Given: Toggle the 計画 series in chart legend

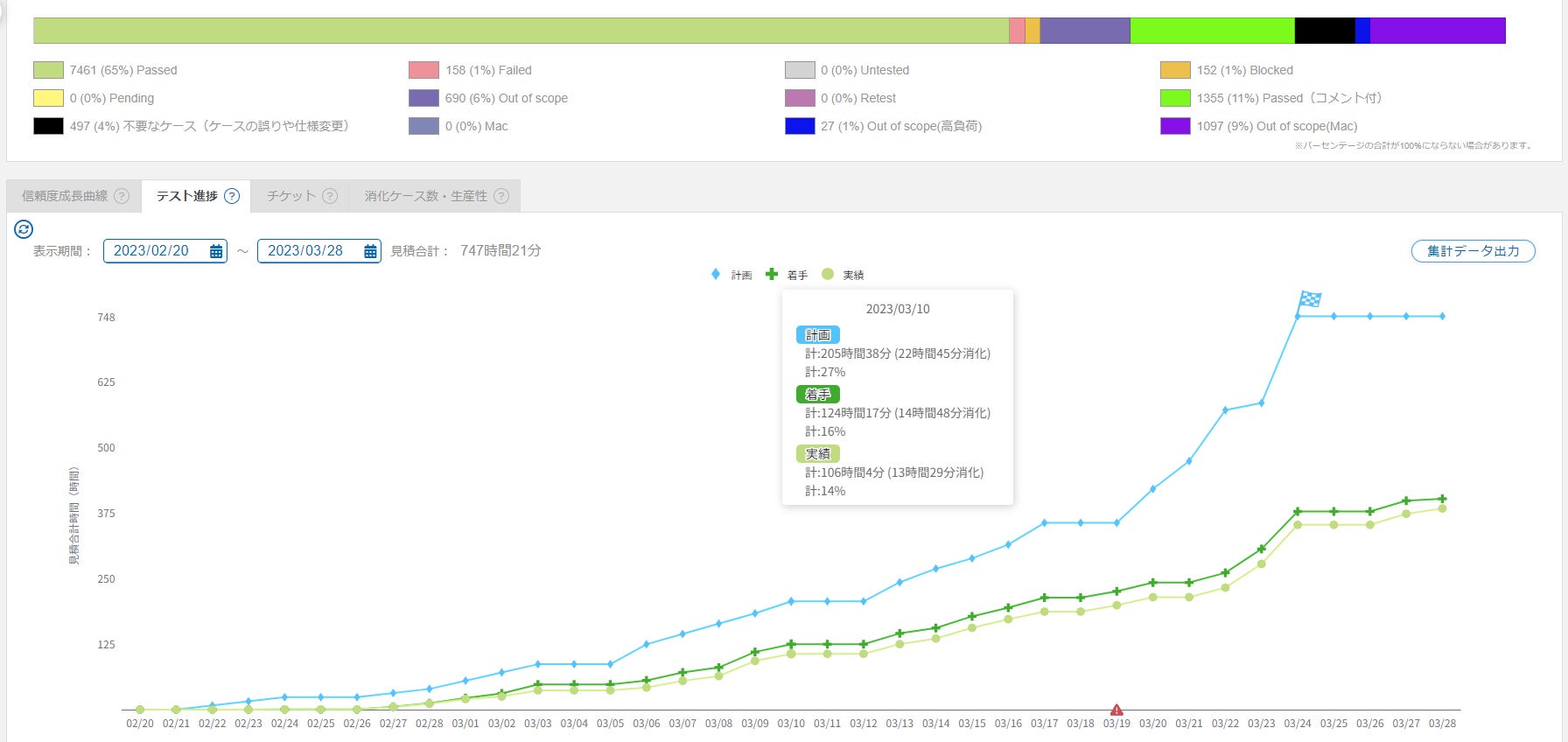Looking at the screenshot, I should click(x=733, y=275).
